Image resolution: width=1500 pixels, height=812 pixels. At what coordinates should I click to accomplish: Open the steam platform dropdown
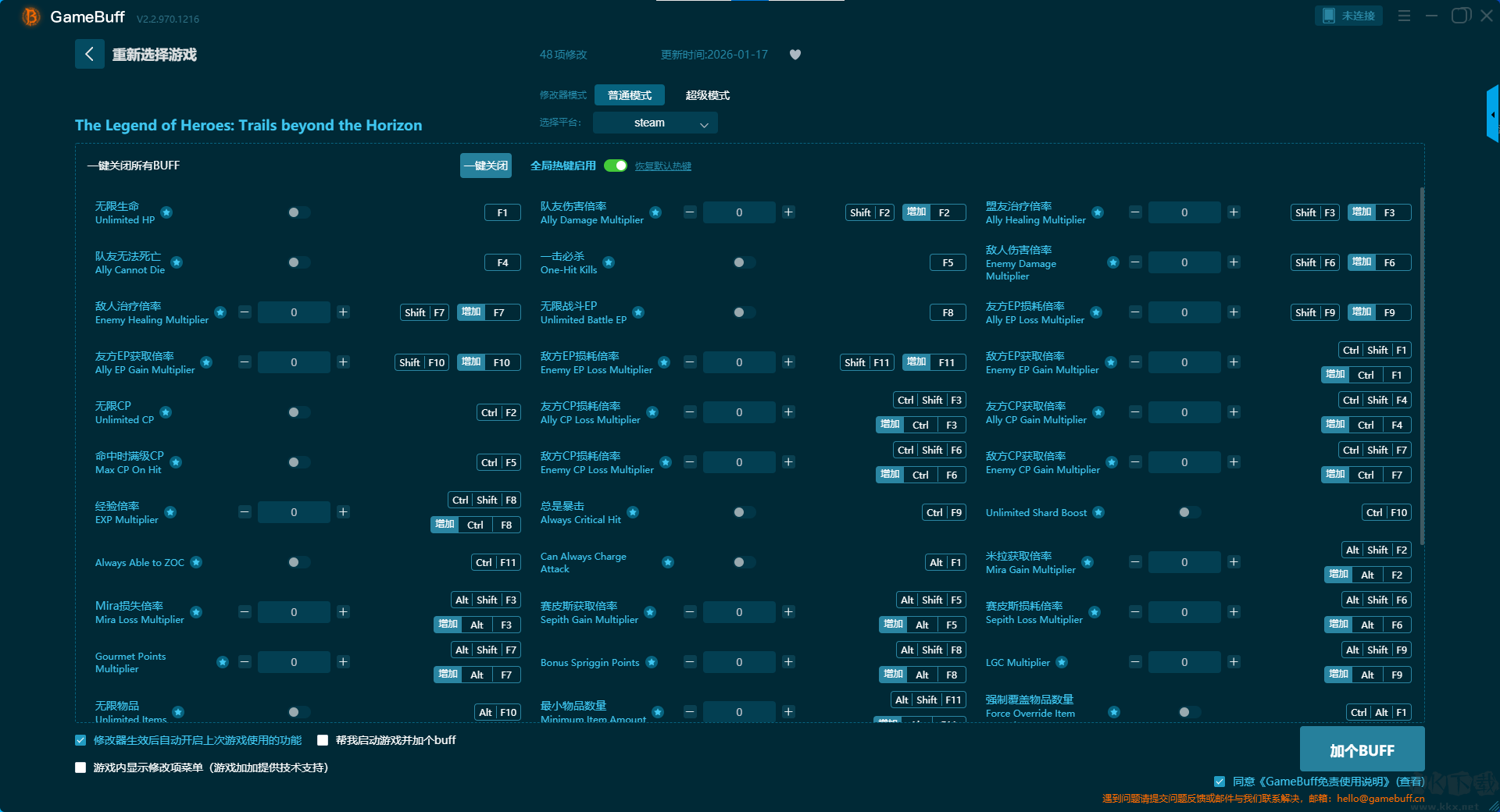pos(655,123)
